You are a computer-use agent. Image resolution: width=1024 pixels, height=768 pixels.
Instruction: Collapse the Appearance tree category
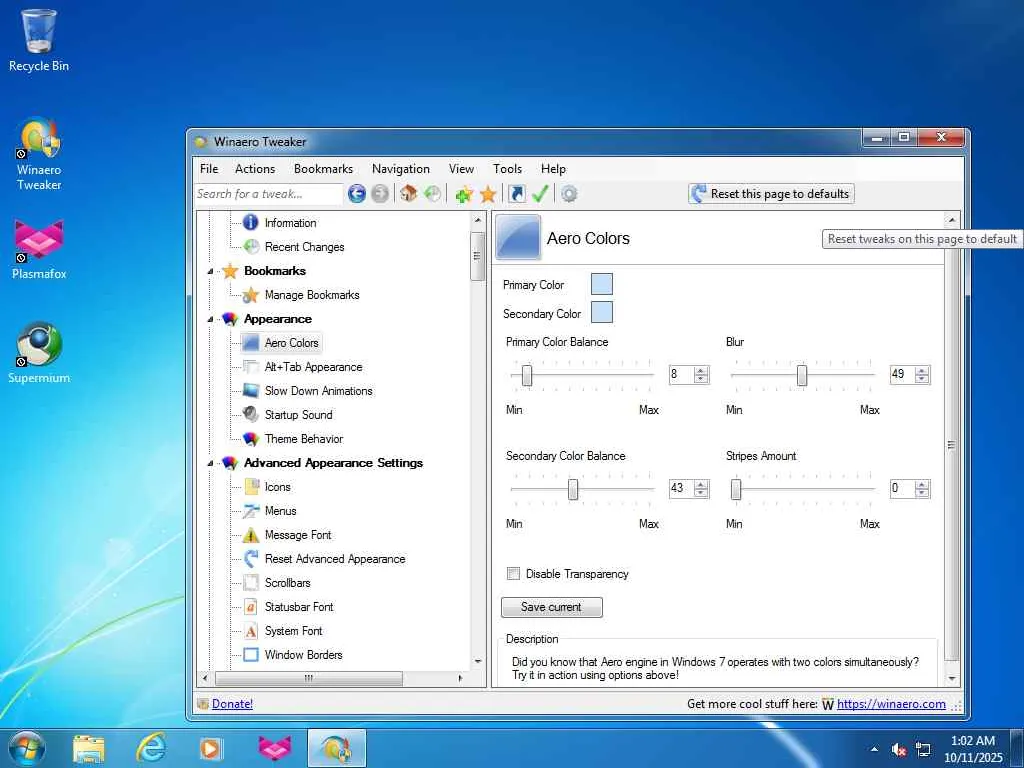tap(210, 320)
